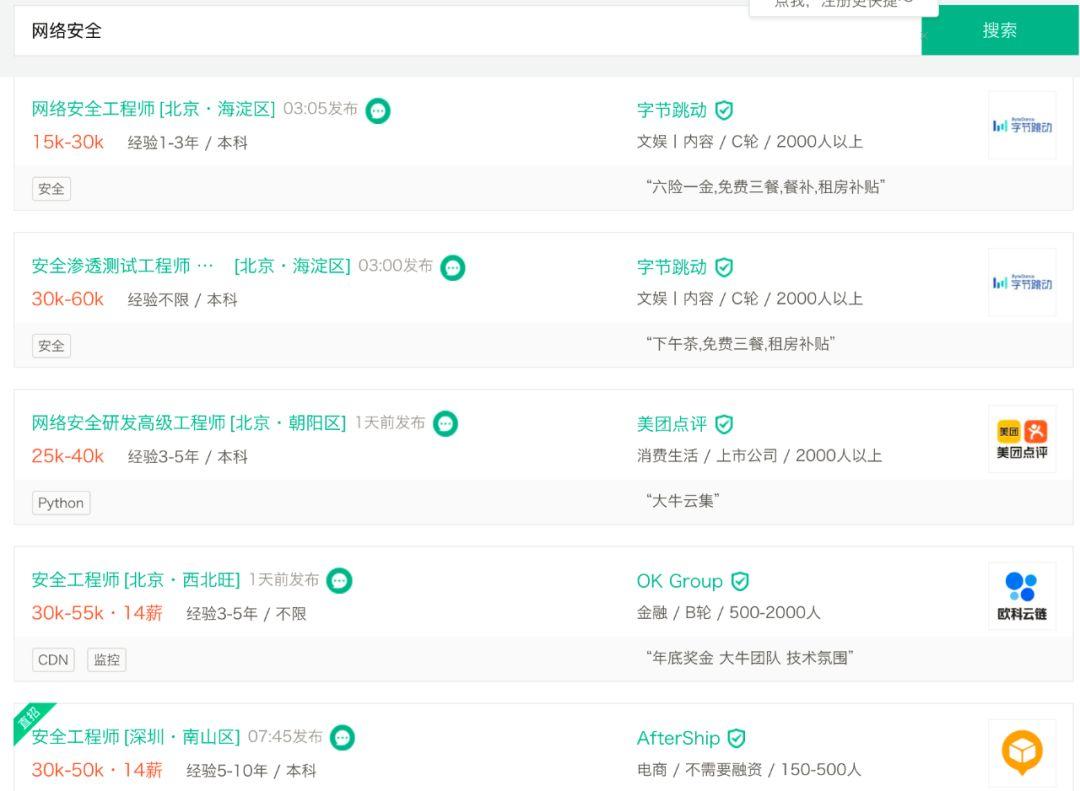Viewport: 1080px width, 791px height.
Task: Click verified shield beside OK Group
Action: click(x=740, y=582)
